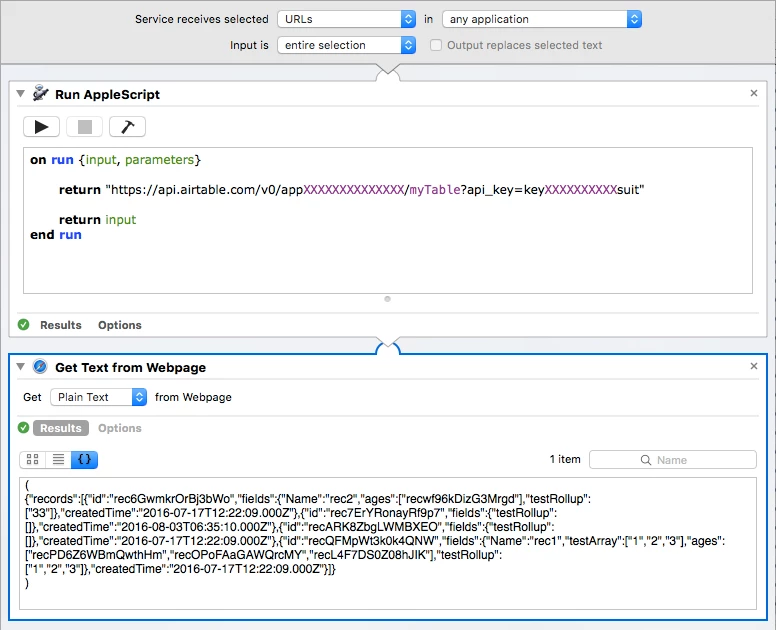Click the Run AppleScript title text
This screenshot has width=776, height=630.
click(107, 95)
